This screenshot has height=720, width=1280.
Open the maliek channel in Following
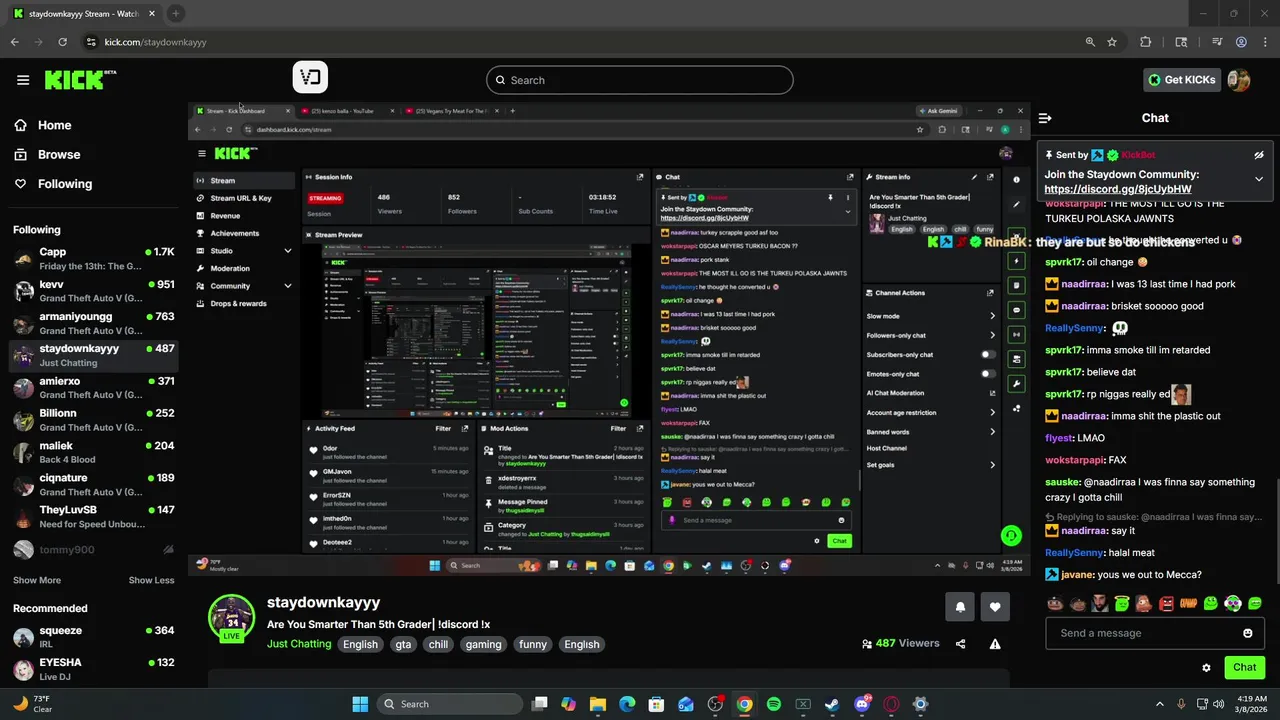[94, 452]
